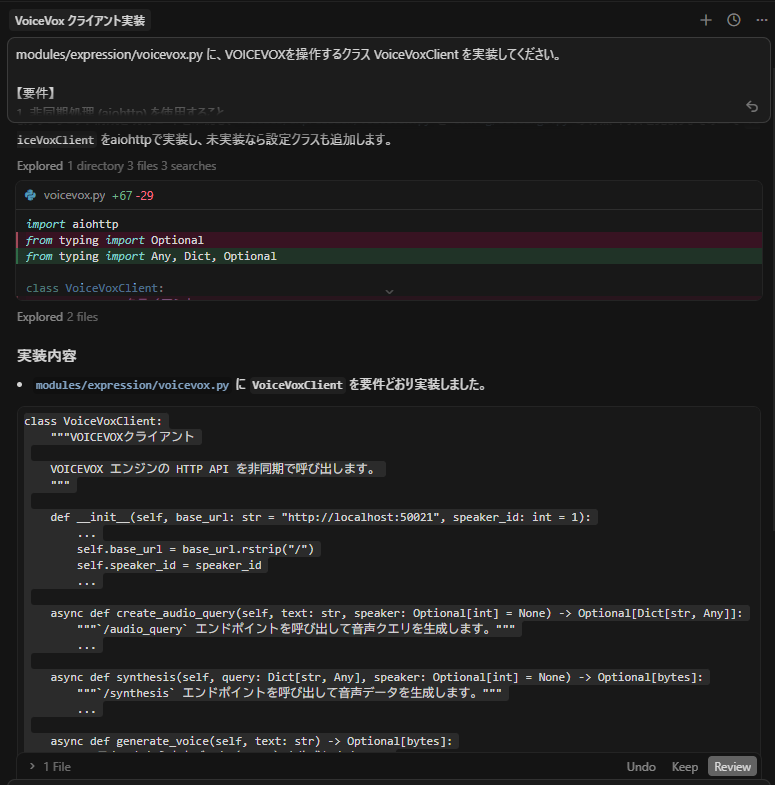Image resolution: width=775 pixels, height=785 pixels.
Task: Click the green added import line in diff
Action: point(151,256)
